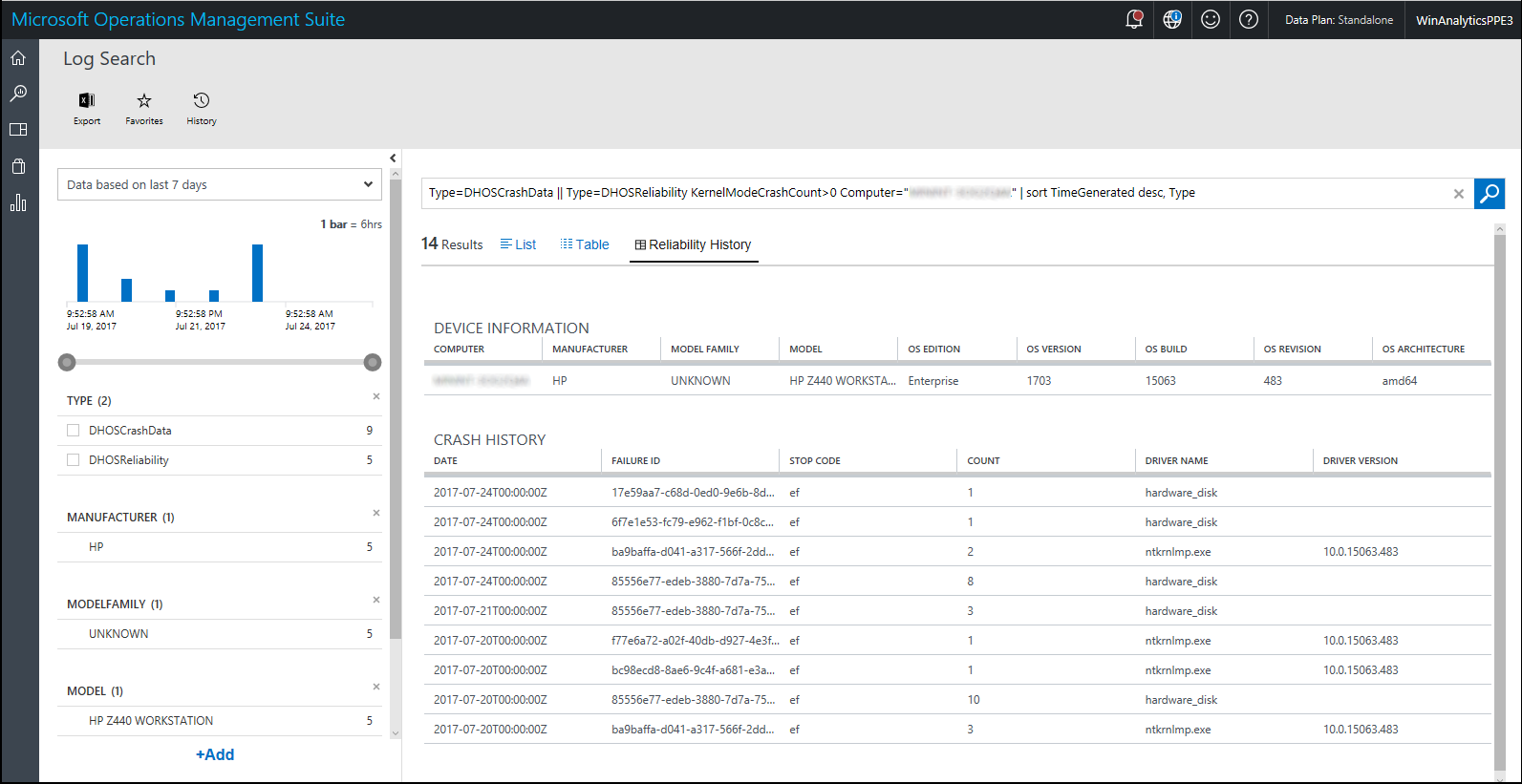
Task: Click the +Add link
Action: (x=215, y=754)
